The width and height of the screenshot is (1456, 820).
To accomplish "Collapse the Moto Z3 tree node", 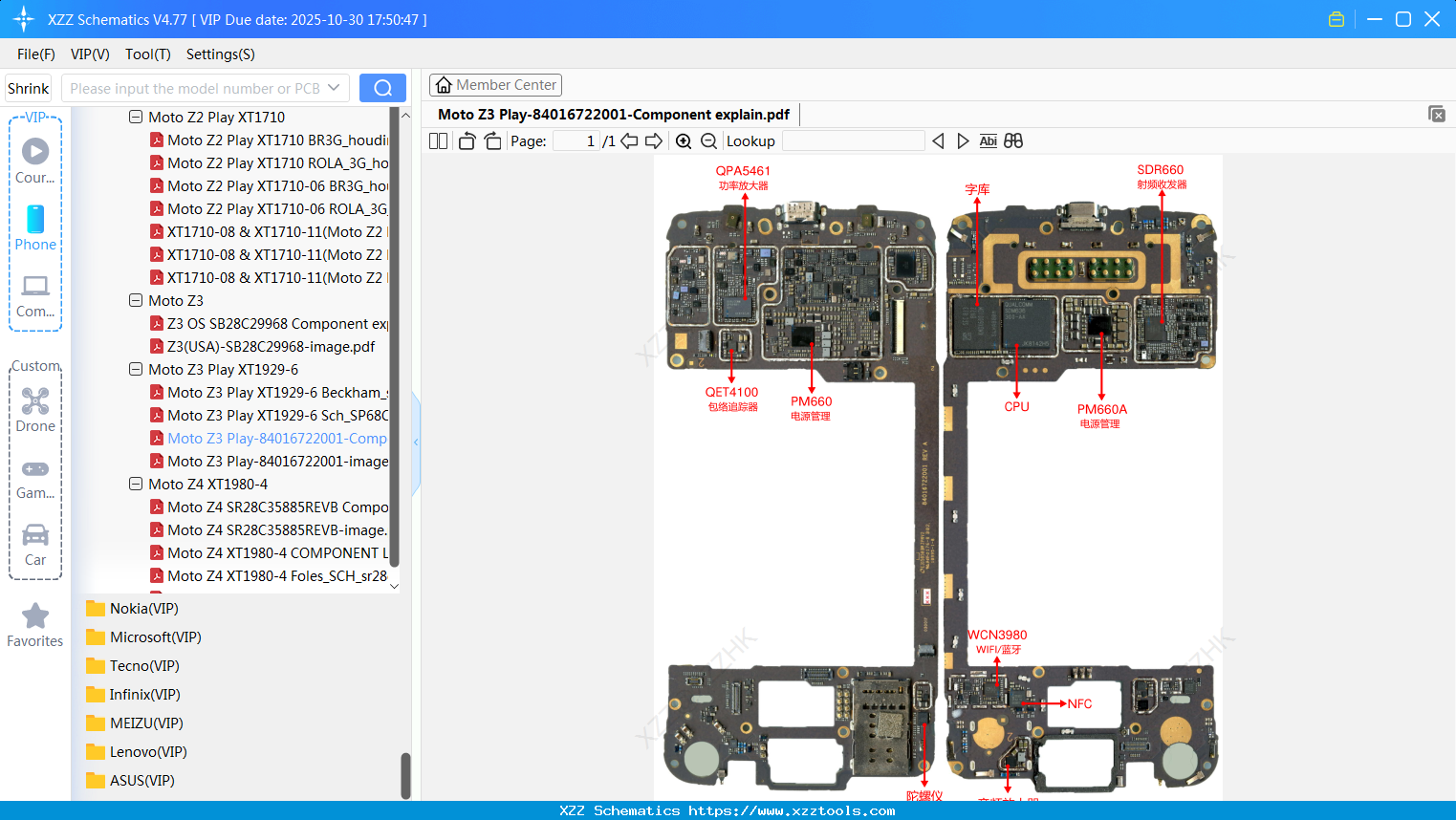I will (135, 299).
